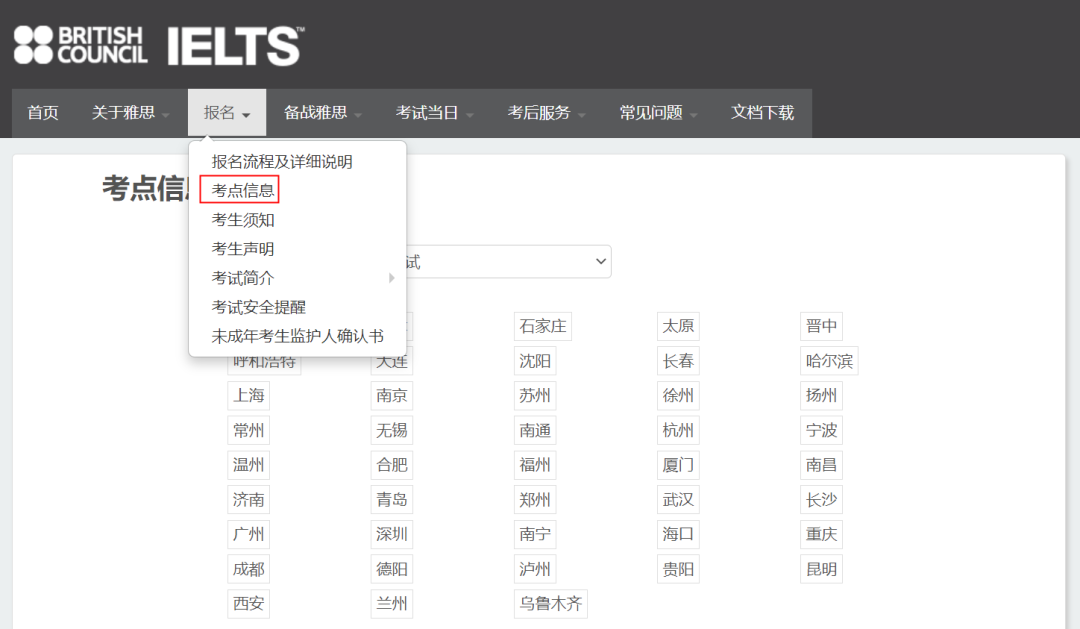
Task: Open the exam type dropdown
Action: click(x=508, y=262)
